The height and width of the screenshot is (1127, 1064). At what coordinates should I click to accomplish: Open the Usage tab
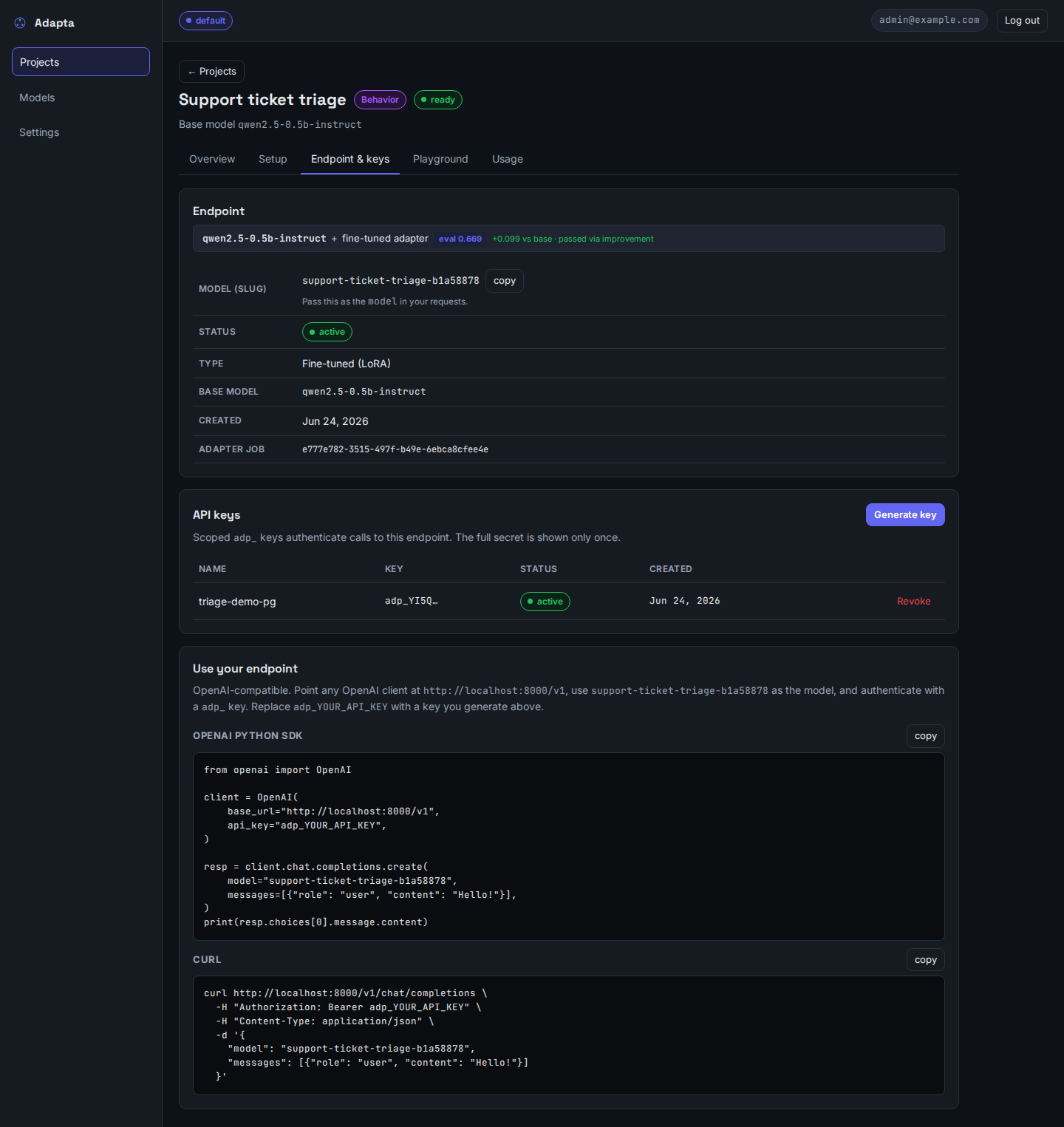[x=508, y=159]
